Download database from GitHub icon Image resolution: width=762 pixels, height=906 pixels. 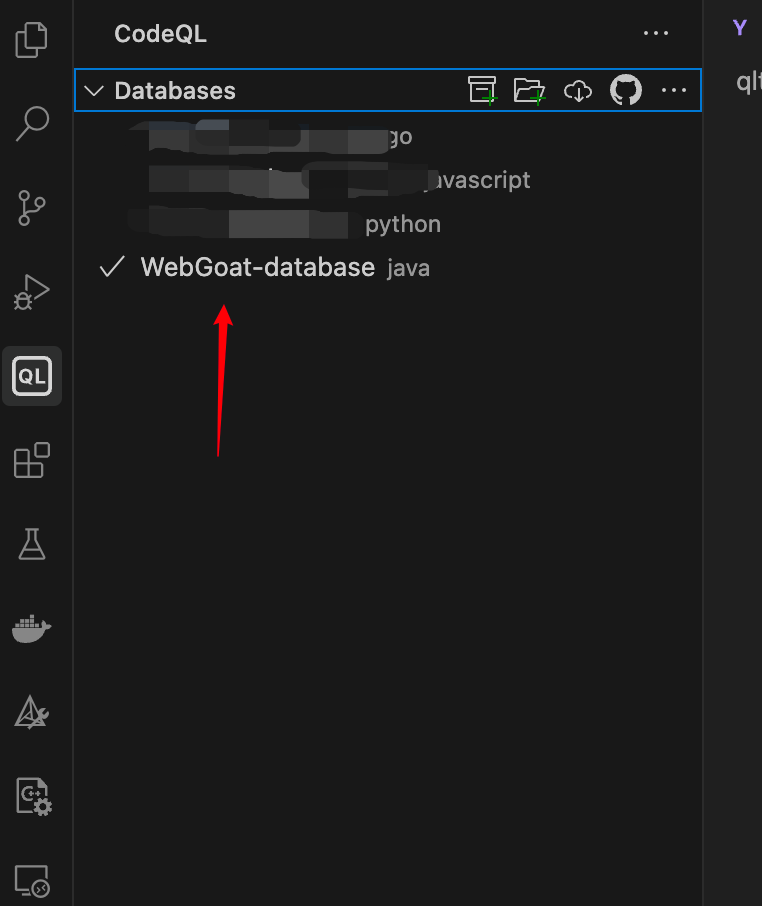pos(626,90)
